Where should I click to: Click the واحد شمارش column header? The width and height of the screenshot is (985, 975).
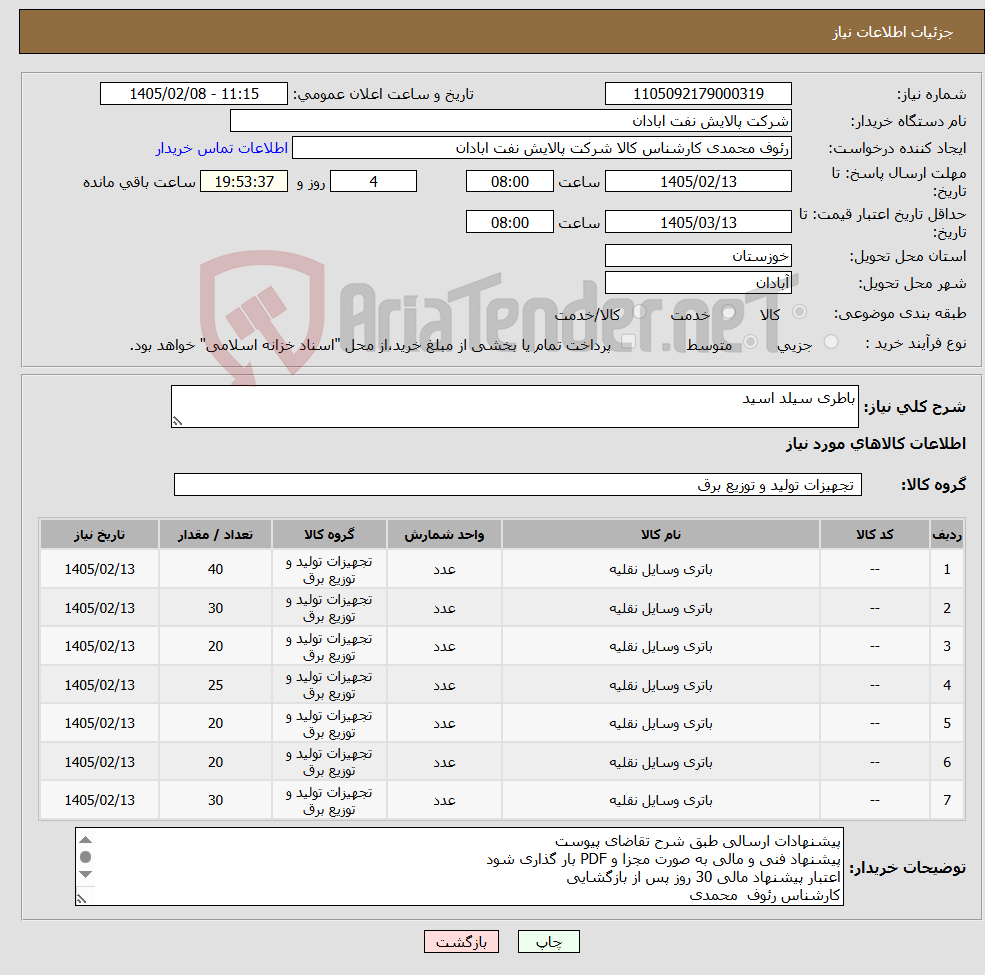tap(444, 534)
